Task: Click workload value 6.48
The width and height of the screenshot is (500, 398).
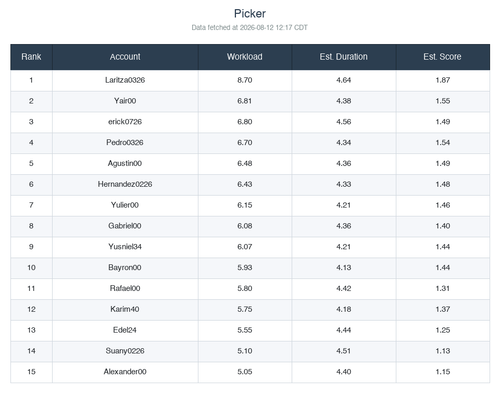Action: click(245, 163)
